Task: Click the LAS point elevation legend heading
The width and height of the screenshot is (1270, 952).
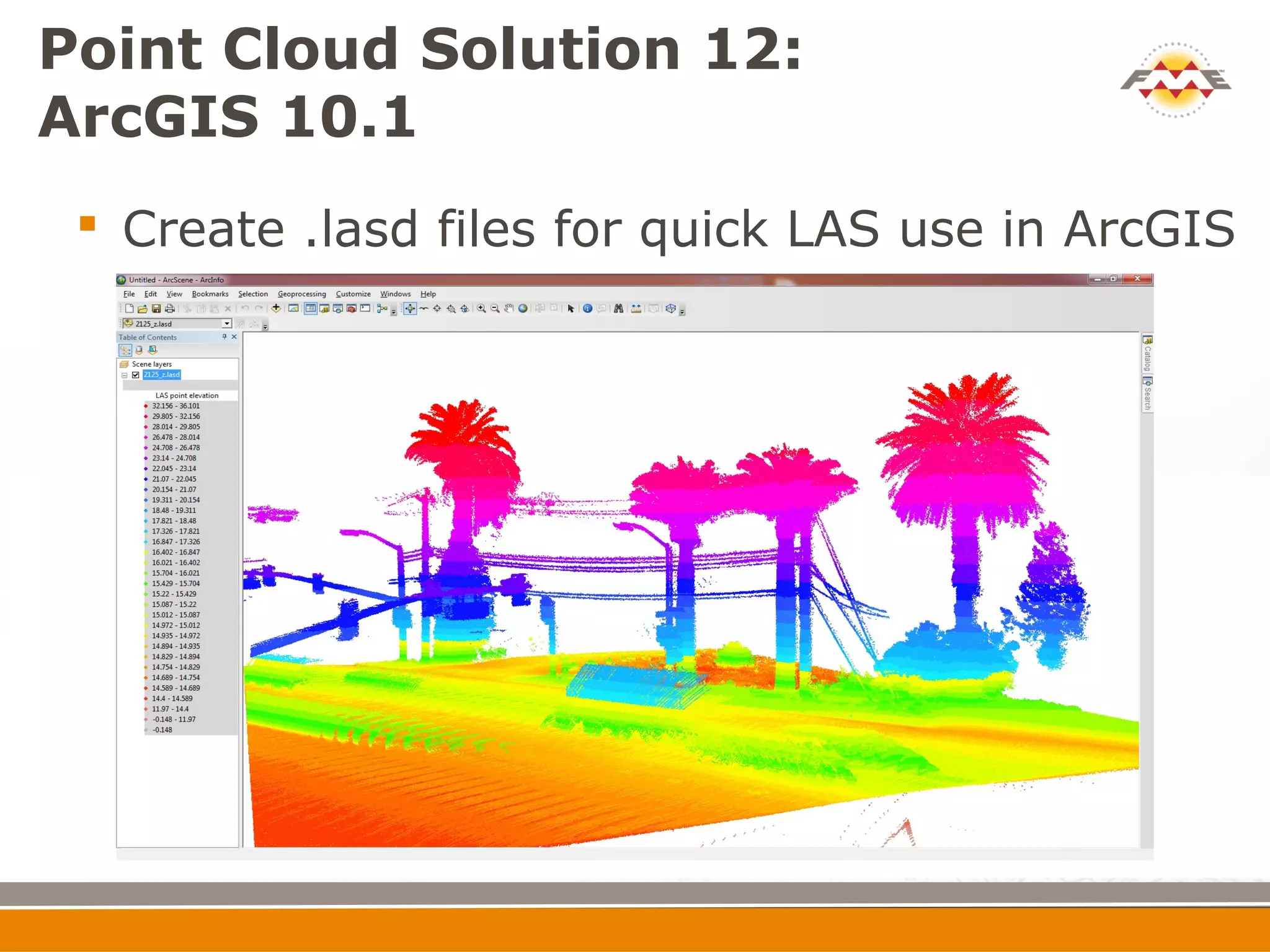Action: 187,395
